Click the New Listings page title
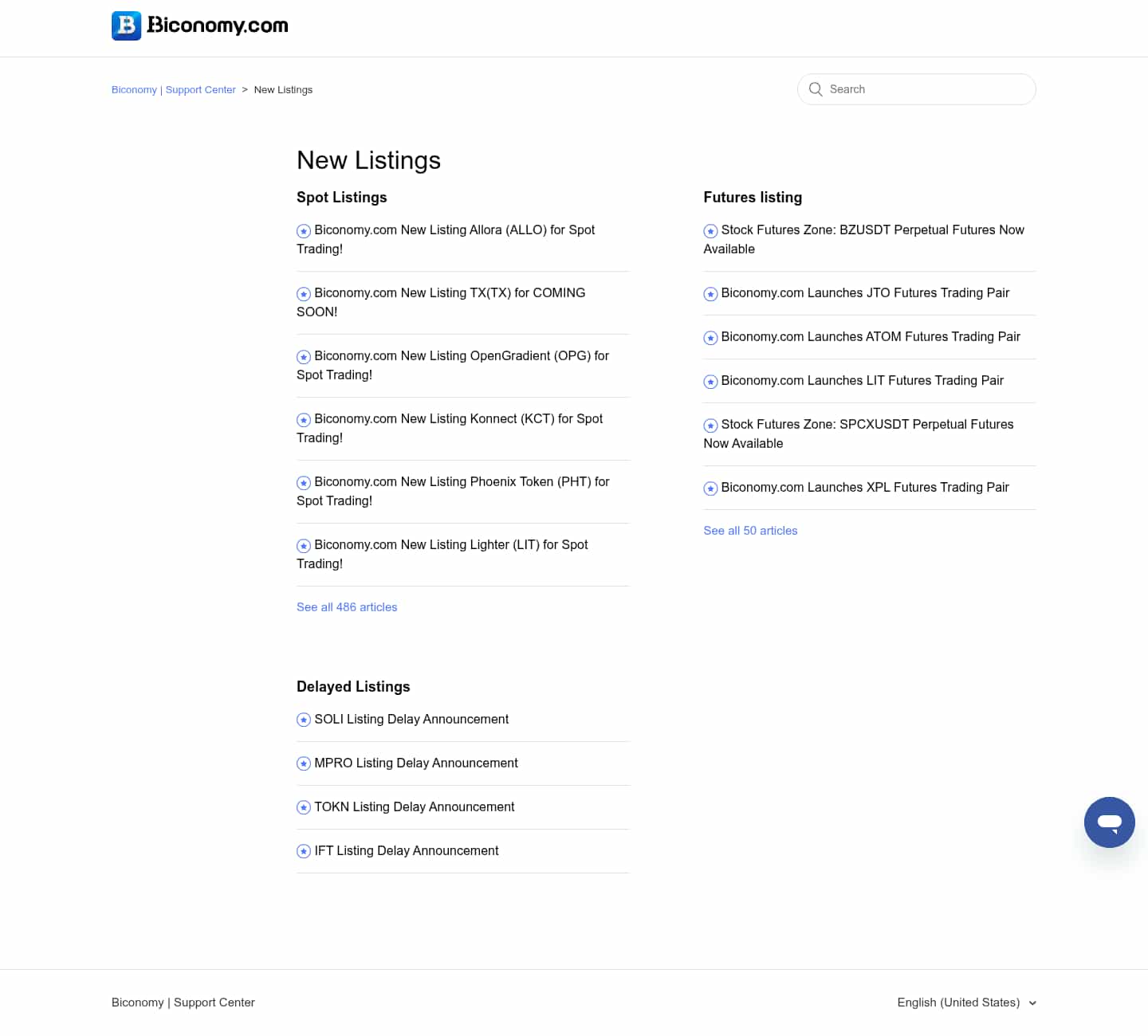 (368, 160)
